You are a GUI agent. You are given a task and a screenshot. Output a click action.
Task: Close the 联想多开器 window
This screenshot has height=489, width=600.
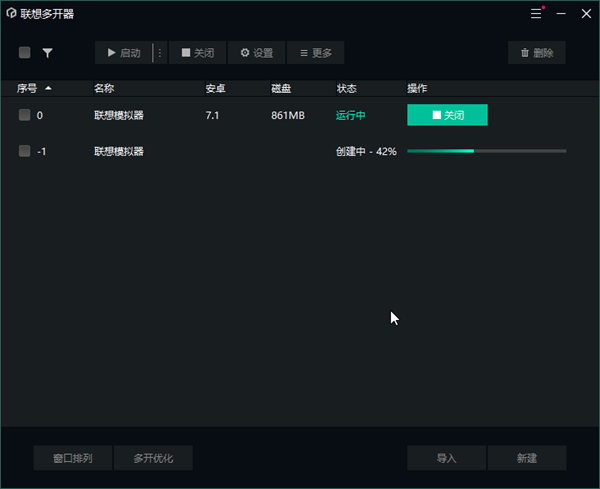pos(586,14)
